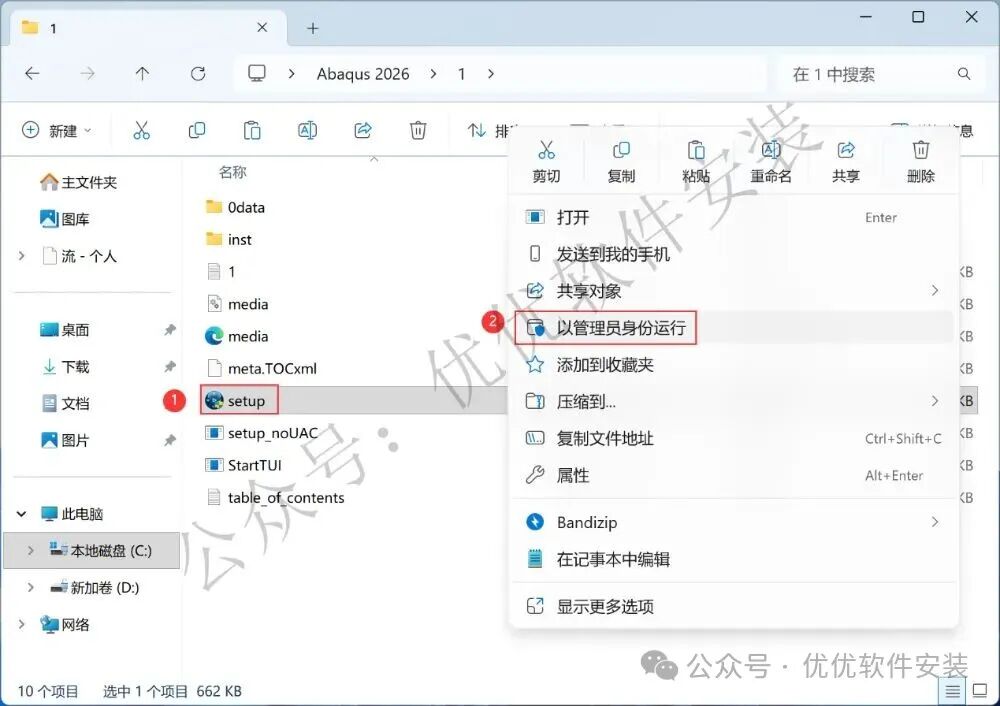Image resolution: width=1000 pixels, height=706 pixels.
Task: Open the 压缩到... submenu arrow
Action: tap(934, 401)
